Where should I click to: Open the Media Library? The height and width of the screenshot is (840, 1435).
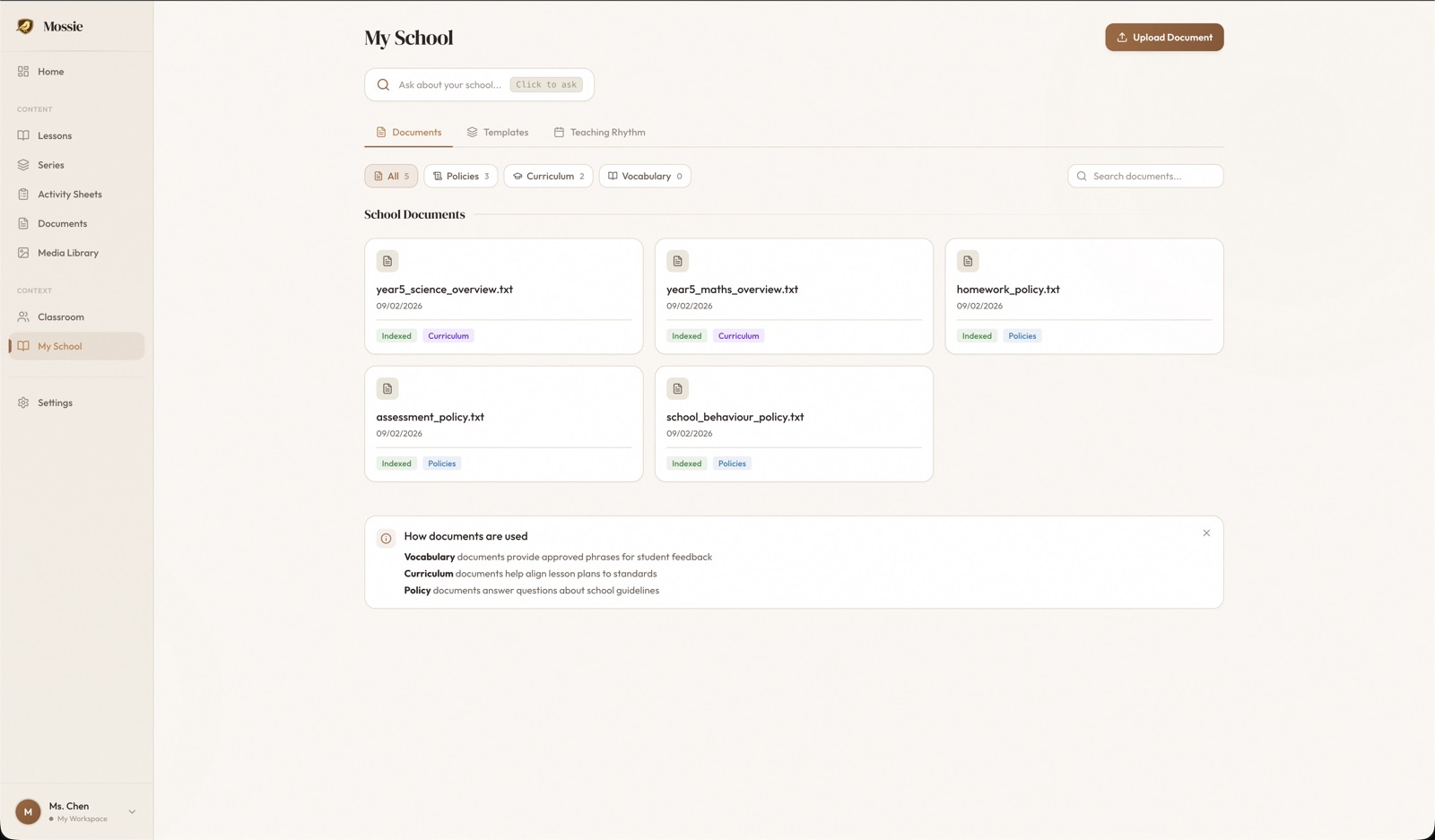tap(67, 252)
